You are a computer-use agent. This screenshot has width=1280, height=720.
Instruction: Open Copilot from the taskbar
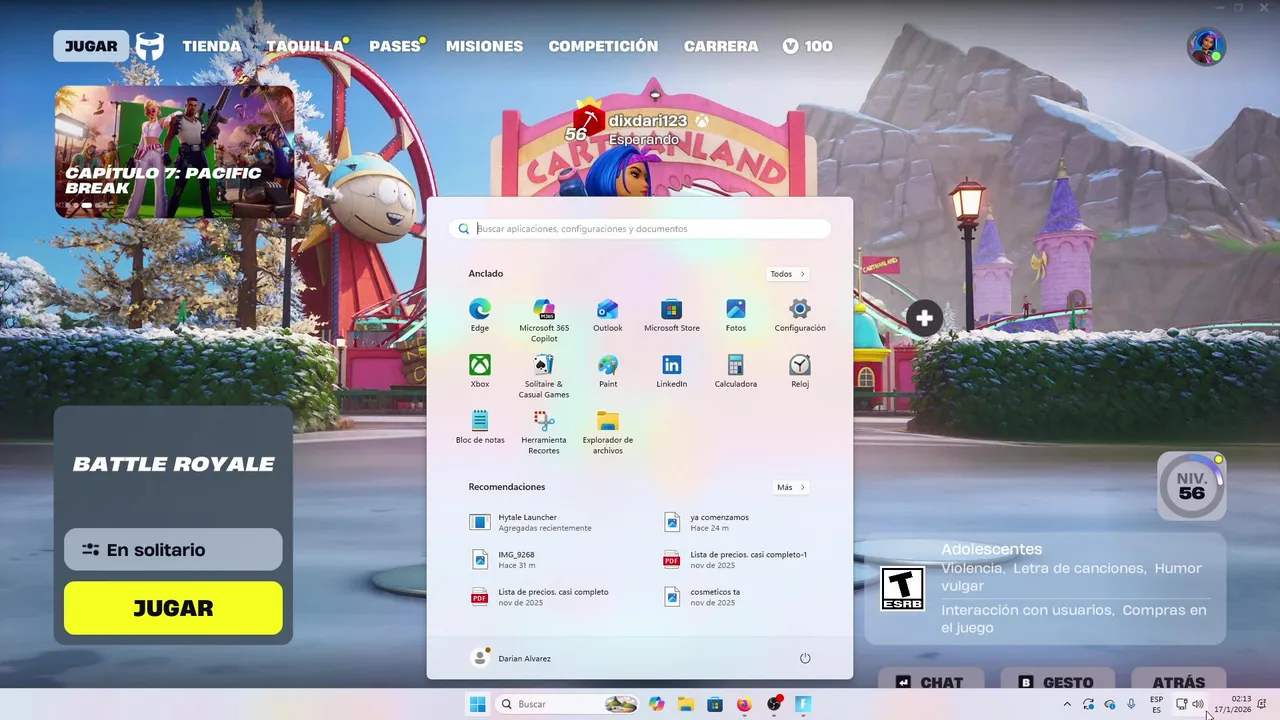(x=656, y=704)
